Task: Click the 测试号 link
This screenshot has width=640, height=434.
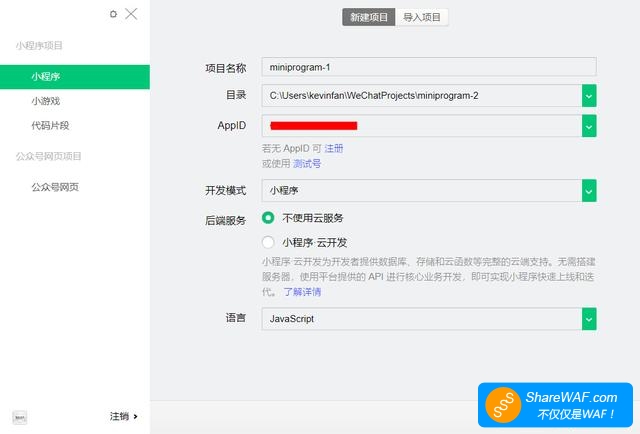Action: click(x=307, y=164)
